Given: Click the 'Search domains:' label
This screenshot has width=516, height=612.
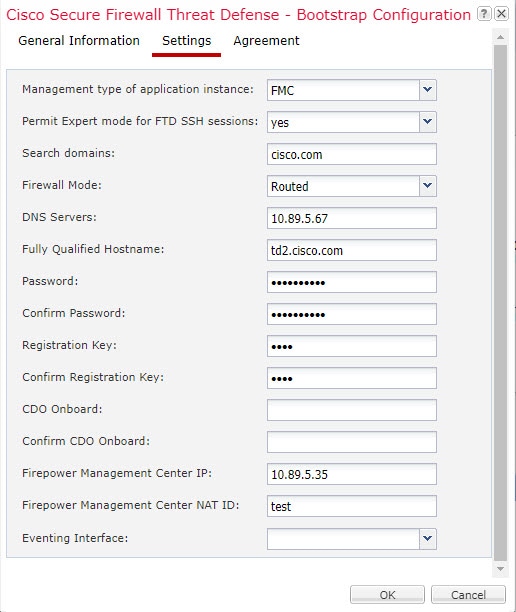Looking at the screenshot, I should tap(68, 153).
